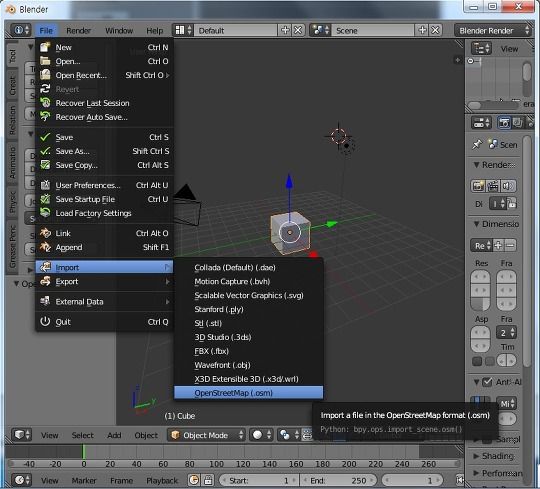Choose Wavefront (.obj) import format
This screenshot has height=489, width=540.
click(248, 365)
